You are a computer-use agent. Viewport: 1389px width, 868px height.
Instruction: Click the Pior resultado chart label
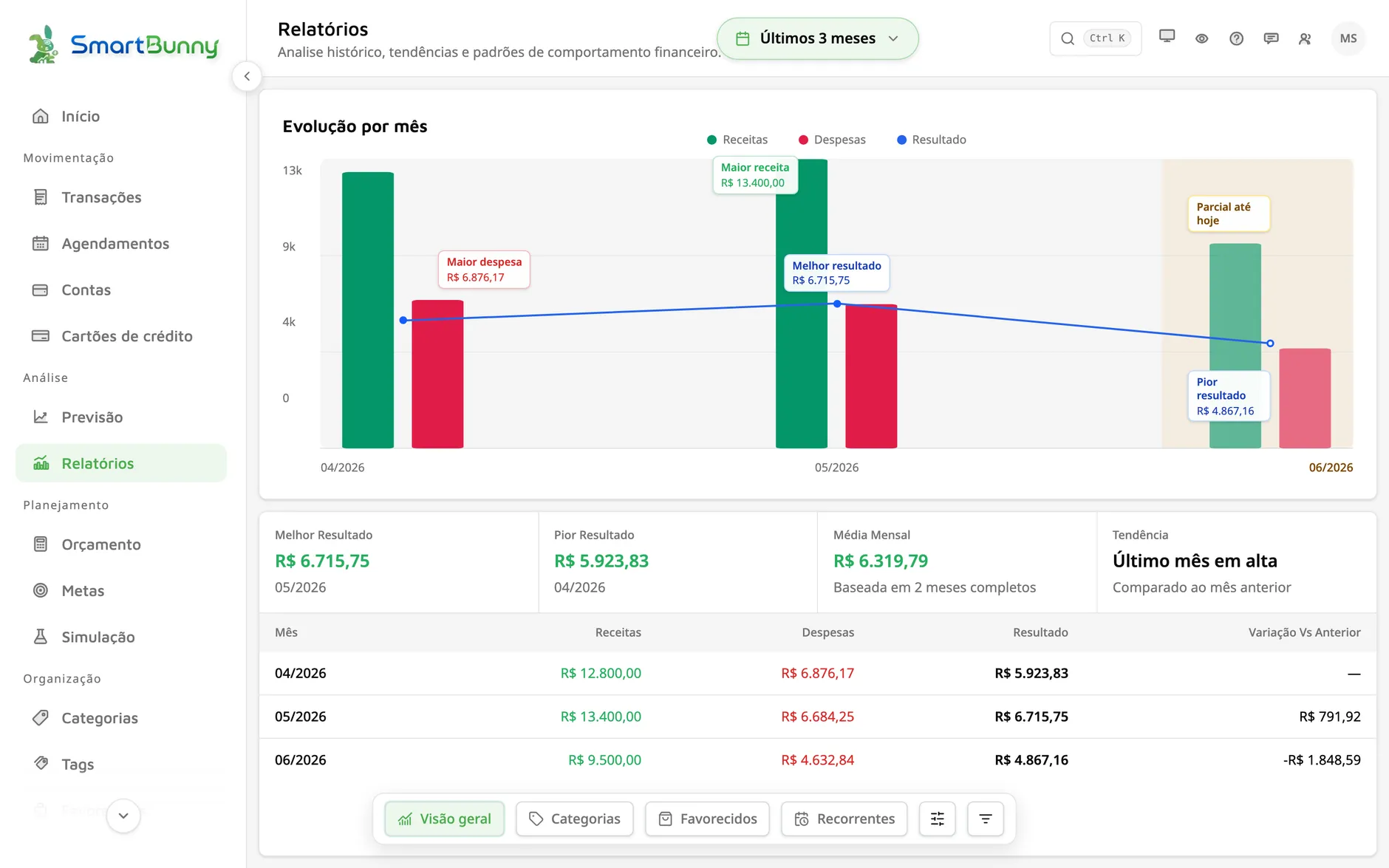click(x=1229, y=396)
